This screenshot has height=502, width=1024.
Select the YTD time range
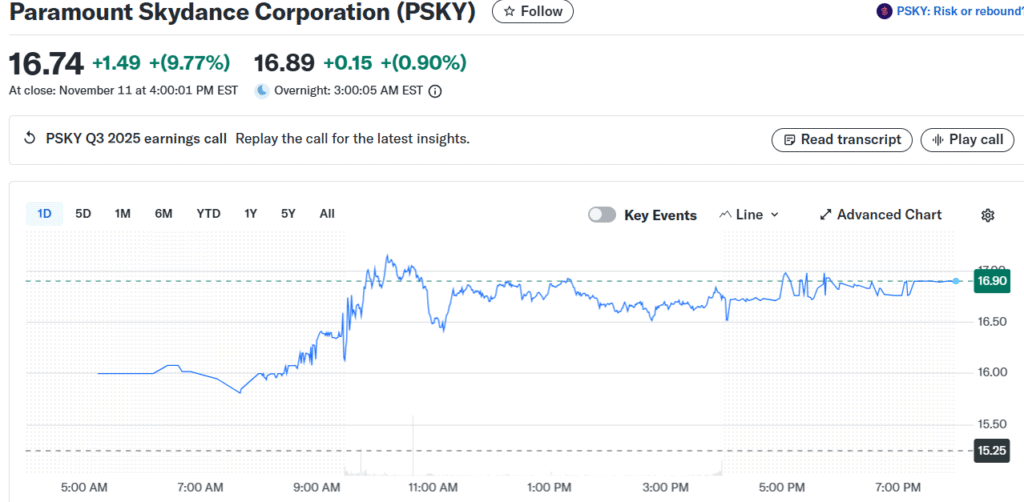(x=208, y=213)
